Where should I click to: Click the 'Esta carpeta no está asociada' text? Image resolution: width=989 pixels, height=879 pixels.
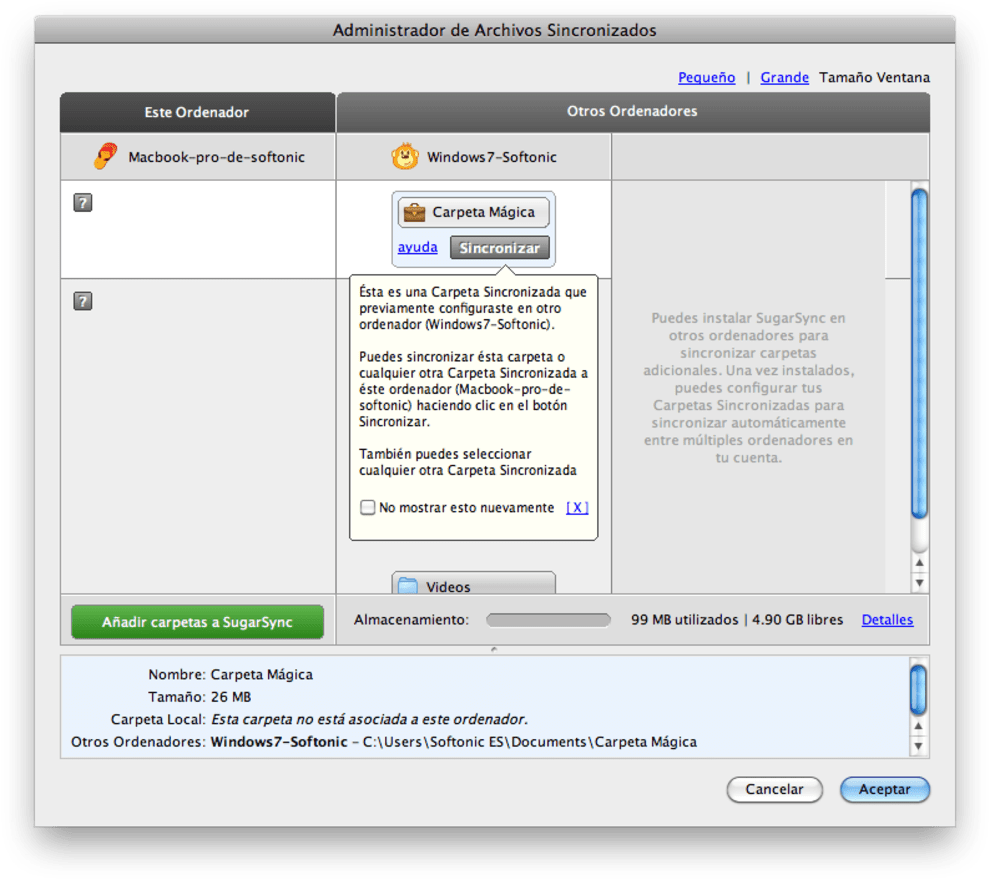pos(369,719)
